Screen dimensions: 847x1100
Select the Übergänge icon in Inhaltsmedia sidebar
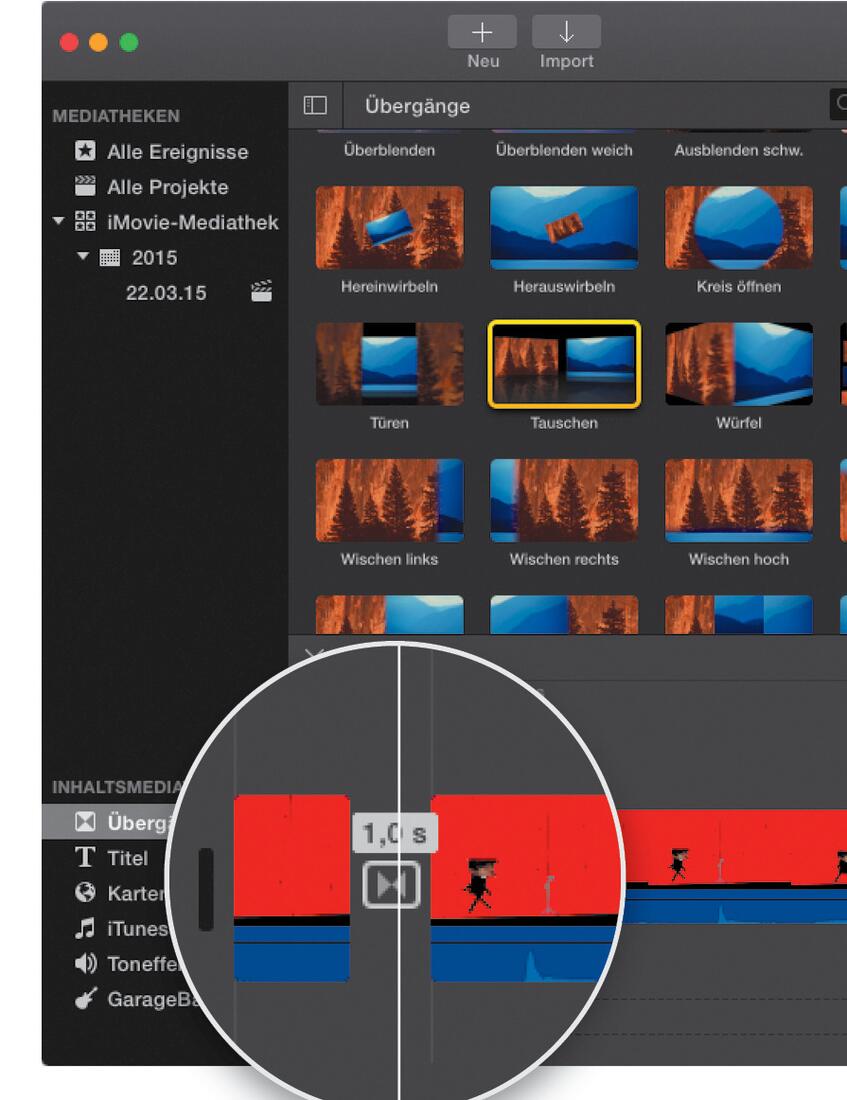click(88, 823)
